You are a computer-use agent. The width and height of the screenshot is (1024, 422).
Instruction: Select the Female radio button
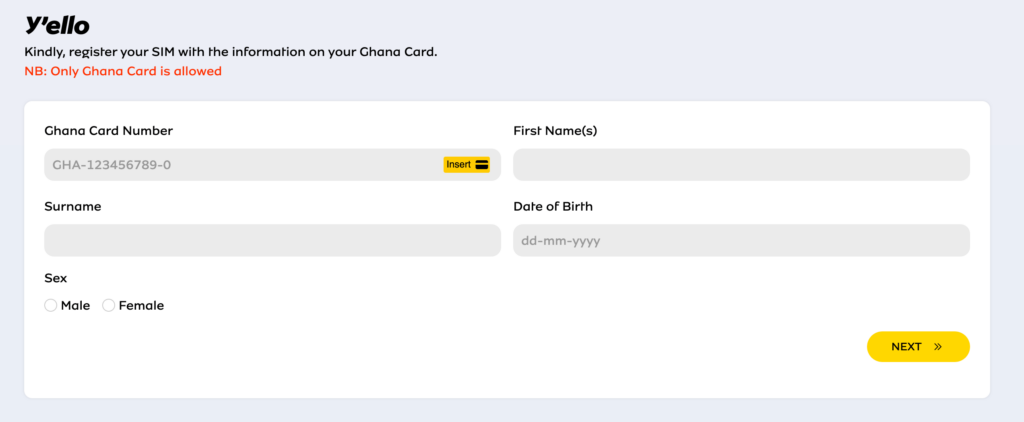[109, 306]
